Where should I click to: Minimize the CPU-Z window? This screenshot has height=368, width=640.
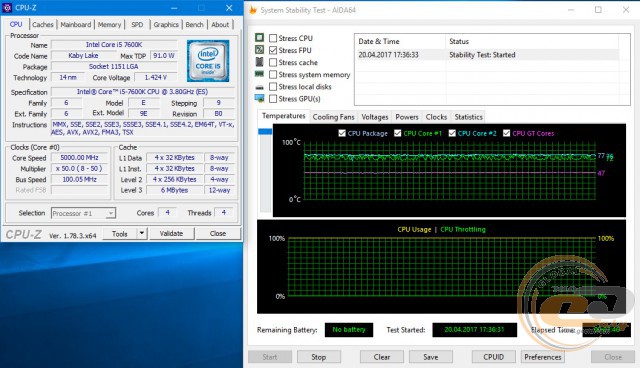pyautogui.click(x=174, y=8)
